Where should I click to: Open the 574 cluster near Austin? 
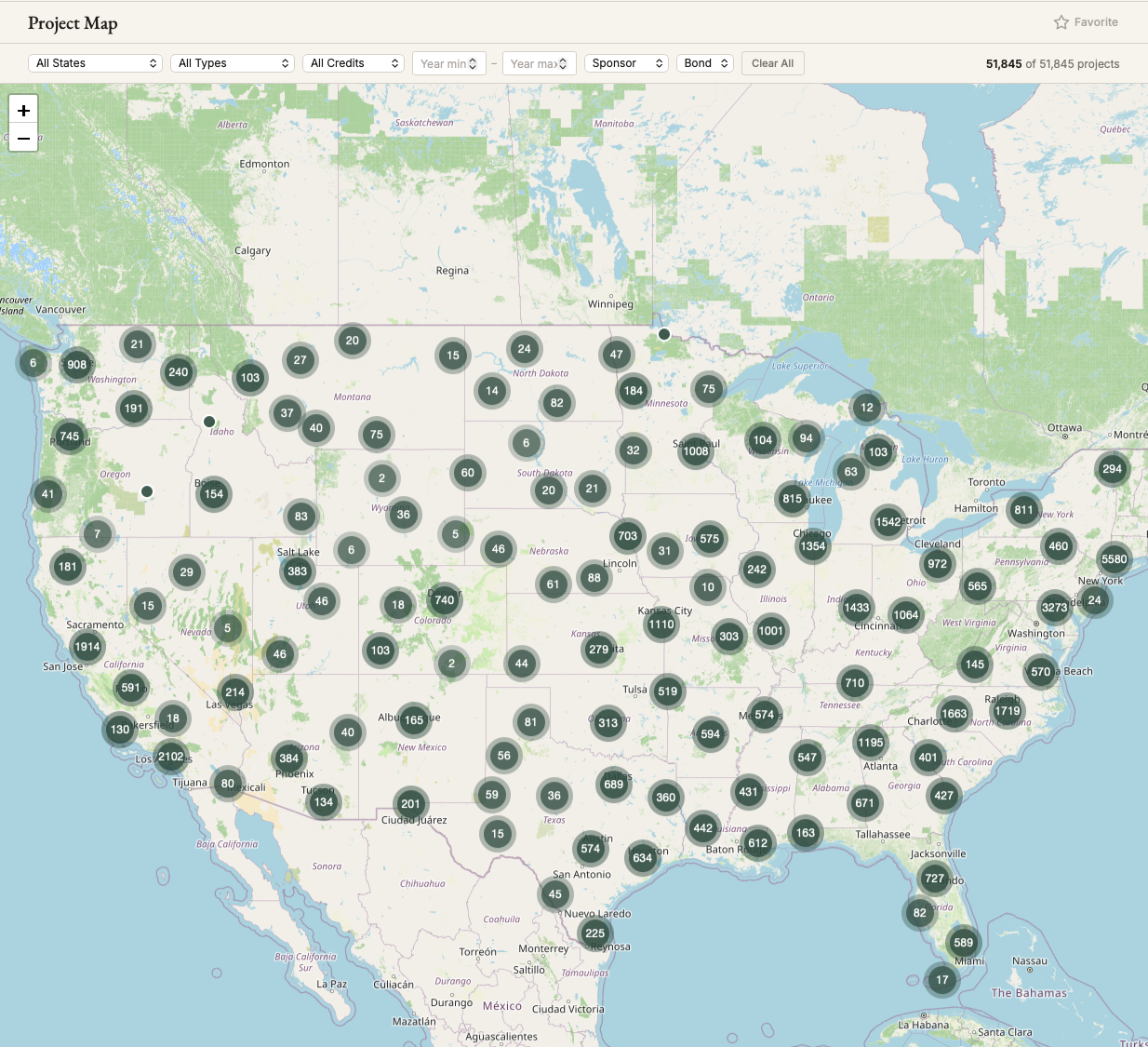click(591, 849)
